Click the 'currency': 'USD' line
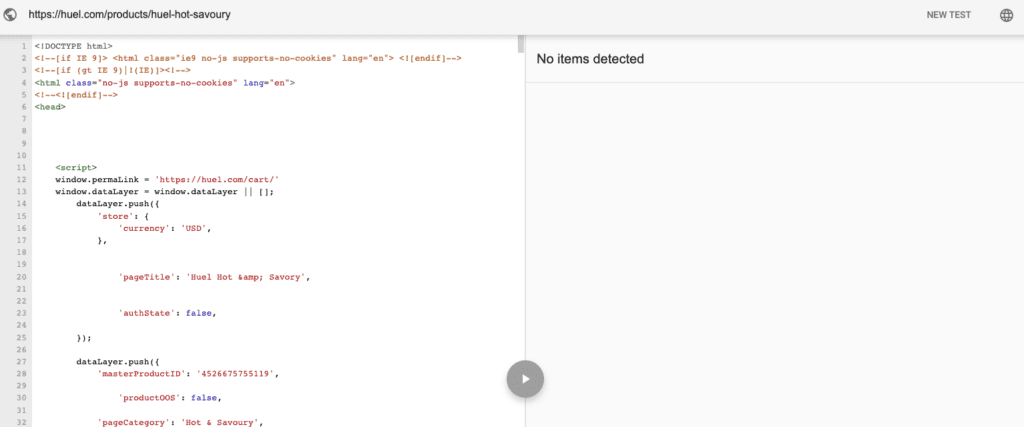Viewport: 1024px width, 427px height. click(x=166, y=228)
